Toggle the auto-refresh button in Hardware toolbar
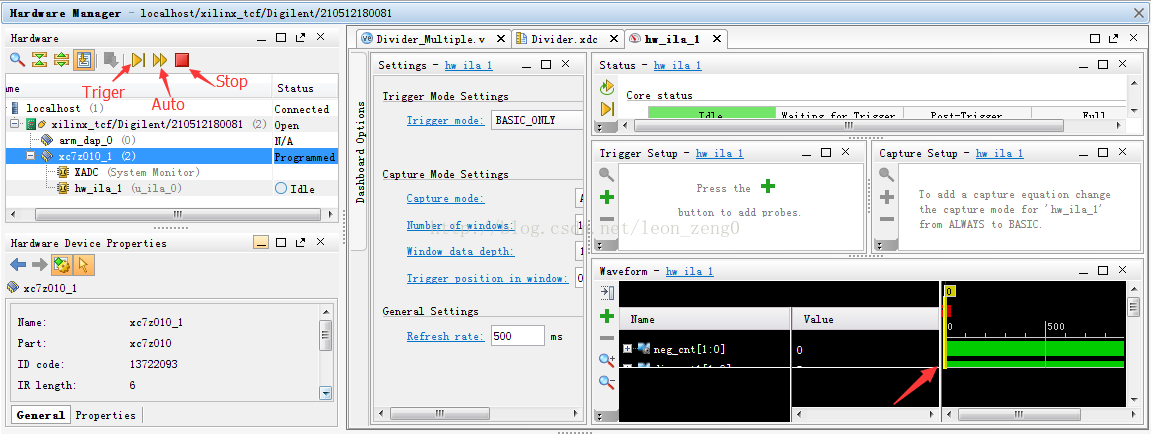Image resolution: width=1151 pixels, height=434 pixels. click(84, 59)
